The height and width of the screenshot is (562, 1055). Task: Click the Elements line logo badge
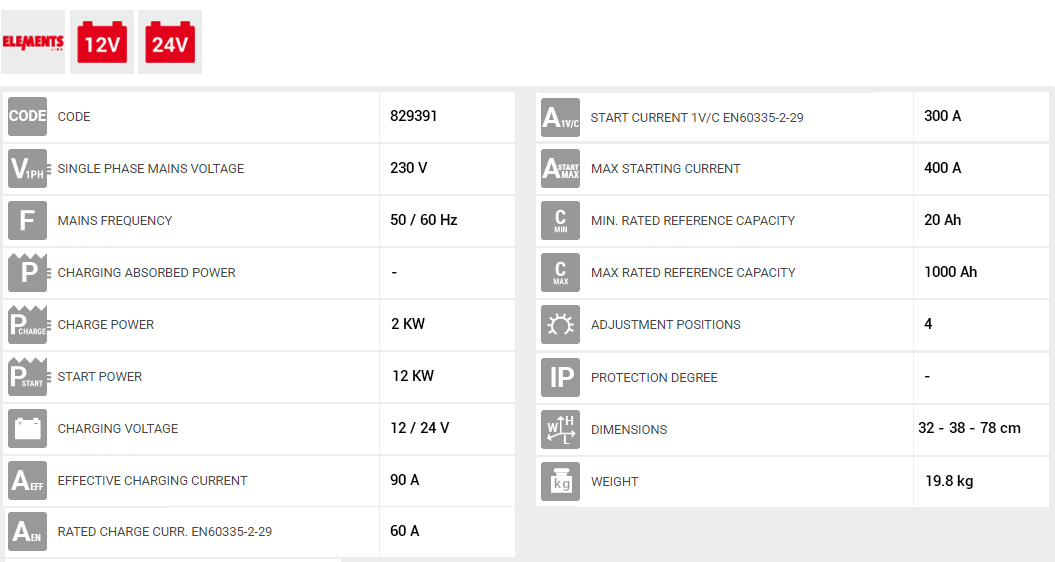(33, 42)
